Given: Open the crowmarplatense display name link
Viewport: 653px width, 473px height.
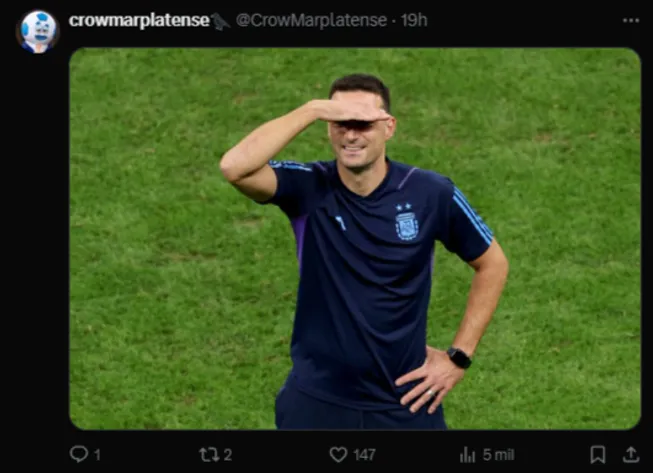Looking at the screenshot, I should click(139, 20).
